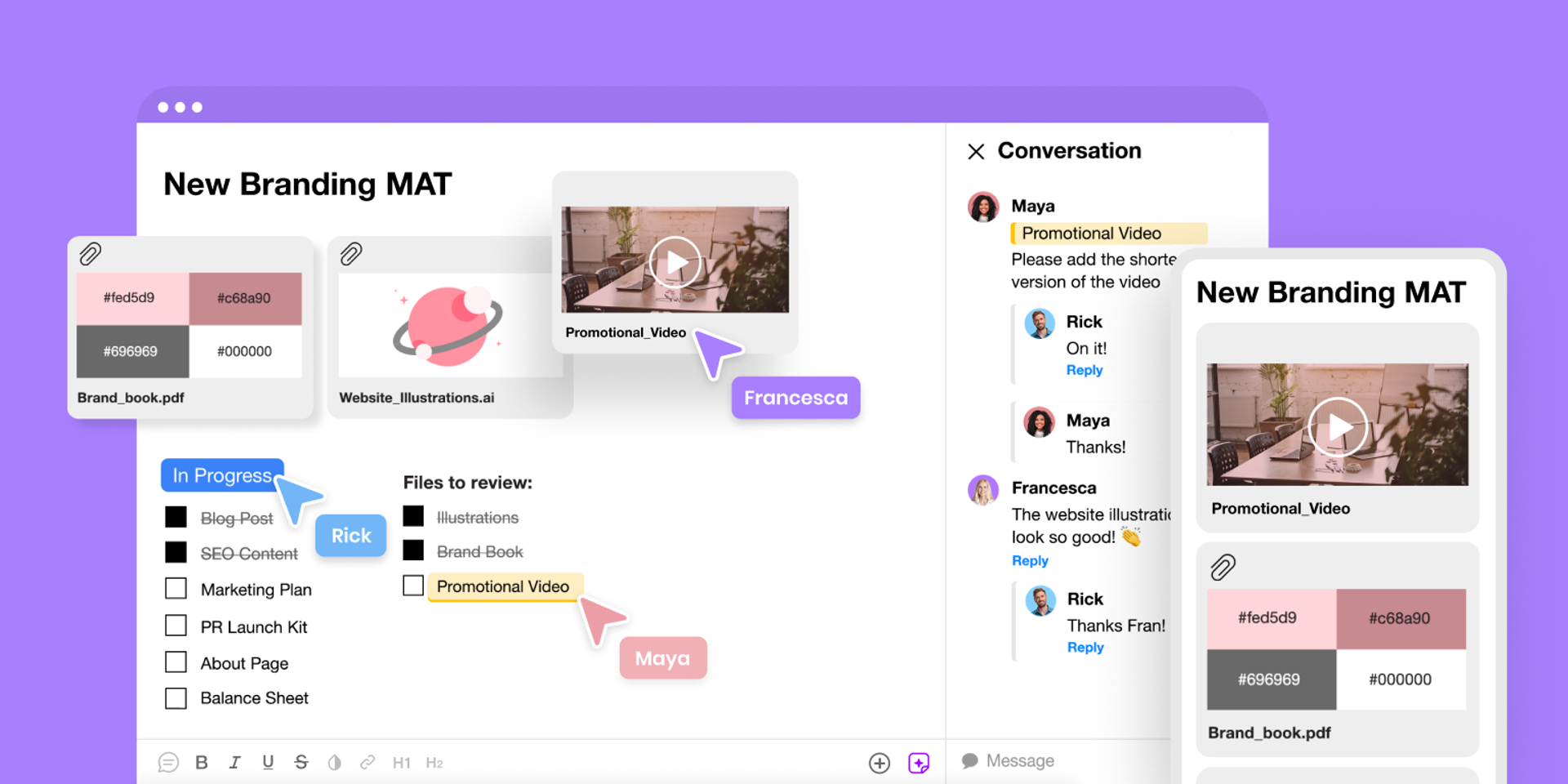This screenshot has height=784, width=1568.
Task: Tick the PR Launch Kit checkbox
Action: click(x=176, y=626)
